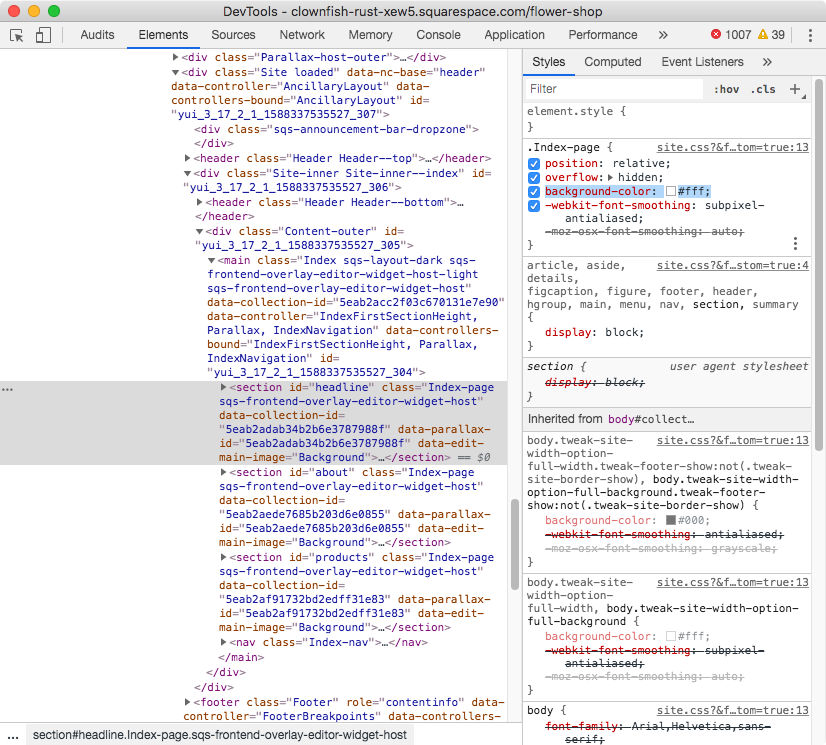Uncheck the background-color #fff checkbox
The image size is (826, 745).
[x=534, y=192]
